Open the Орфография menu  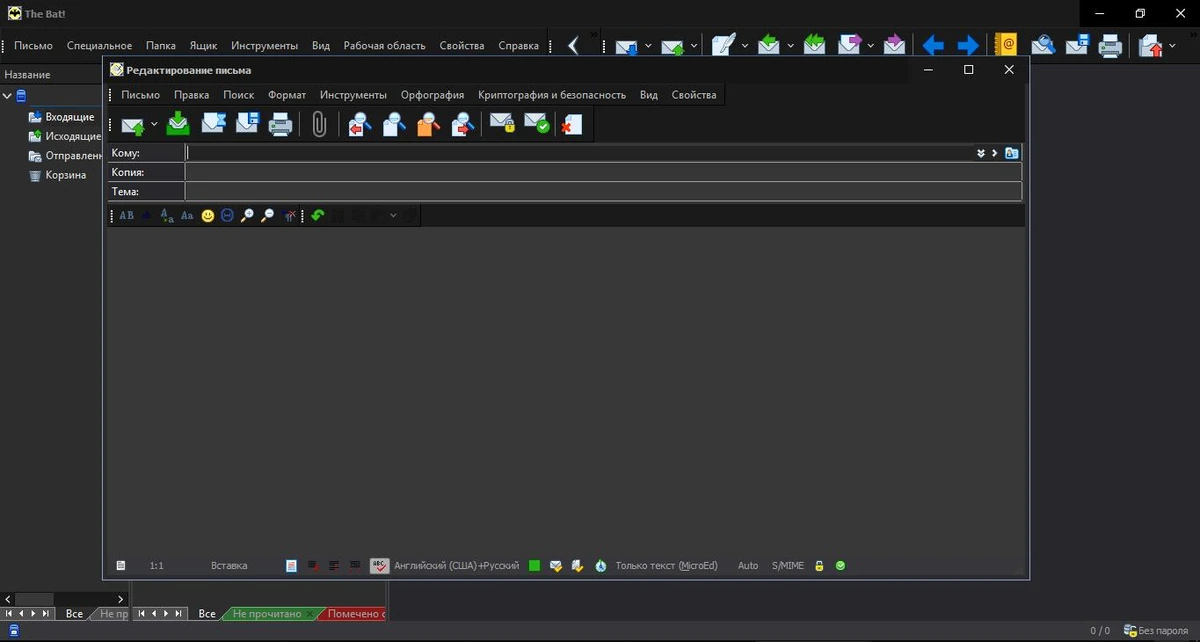[x=433, y=95]
